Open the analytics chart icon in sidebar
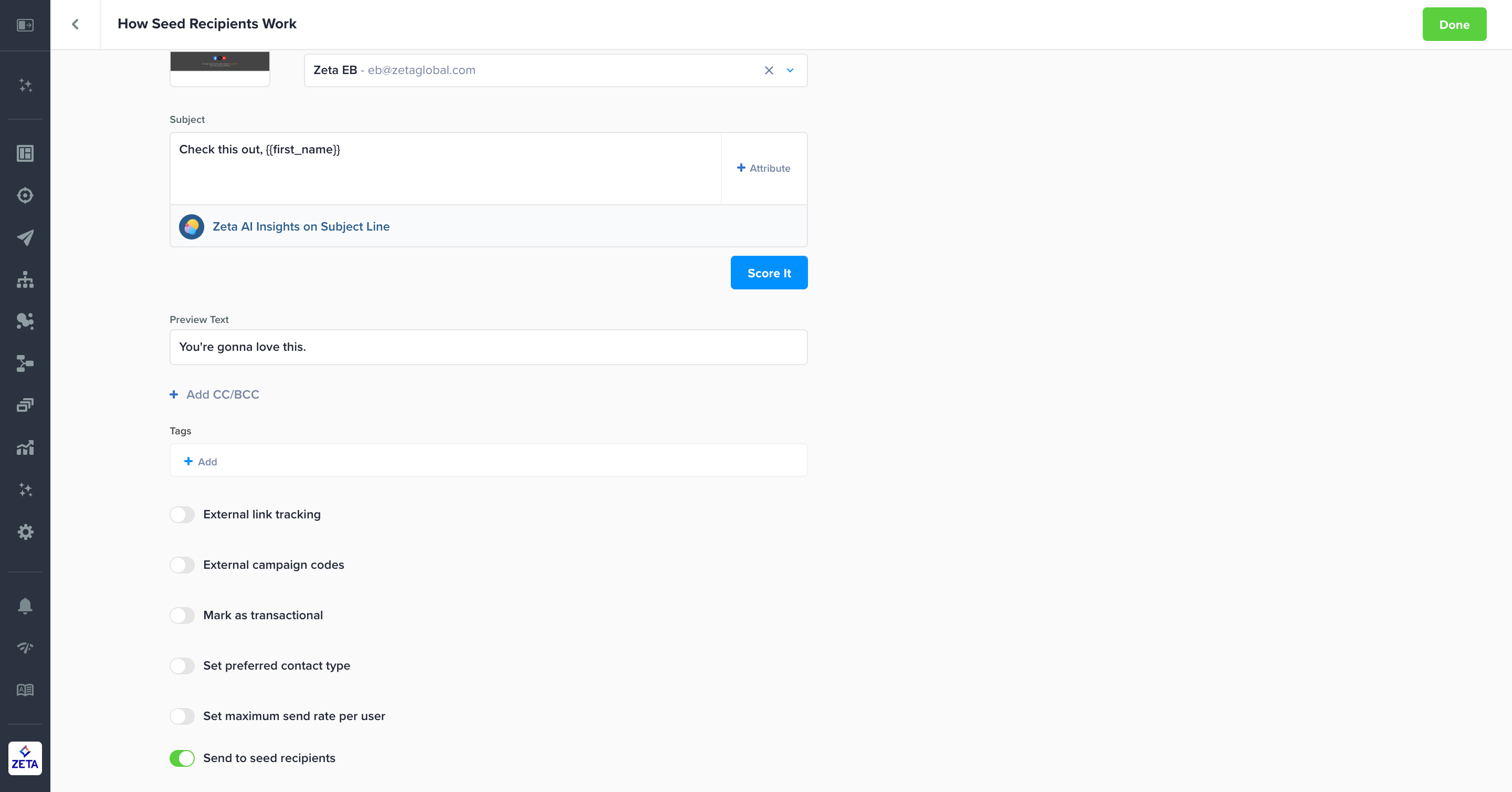The image size is (1512, 792). [x=25, y=448]
